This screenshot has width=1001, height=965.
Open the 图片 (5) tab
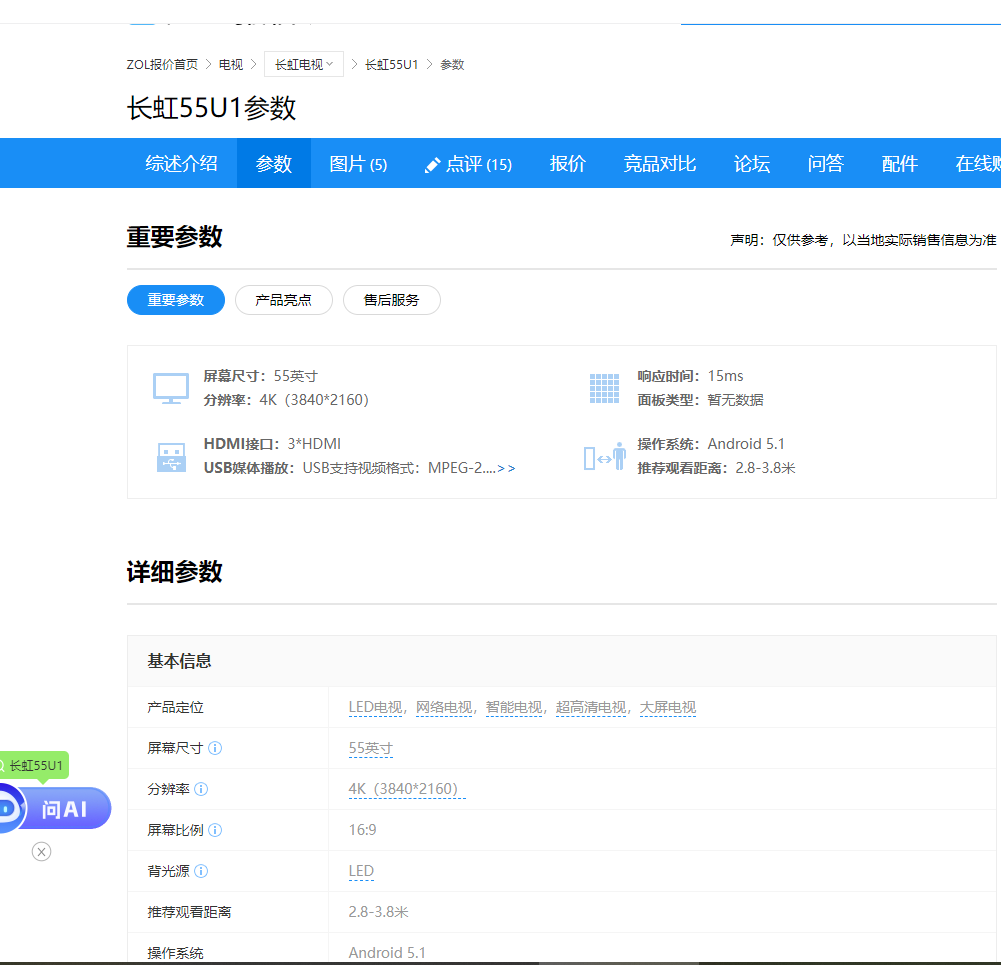358,163
